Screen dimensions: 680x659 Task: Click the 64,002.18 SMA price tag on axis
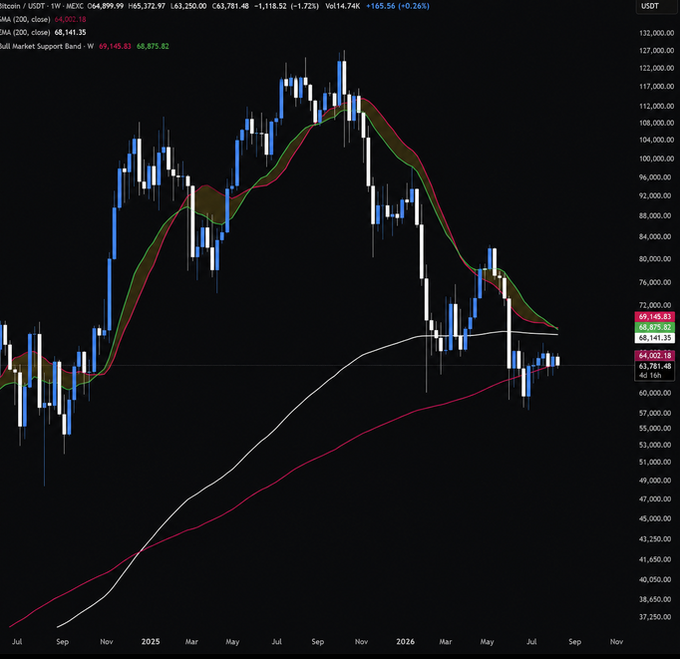click(654, 356)
